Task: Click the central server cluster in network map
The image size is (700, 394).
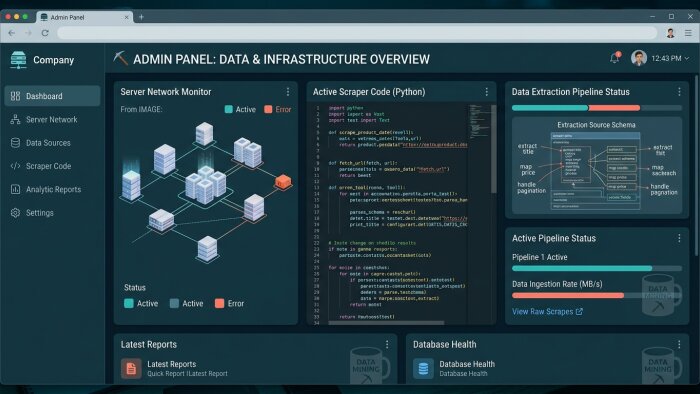Action: coord(205,184)
